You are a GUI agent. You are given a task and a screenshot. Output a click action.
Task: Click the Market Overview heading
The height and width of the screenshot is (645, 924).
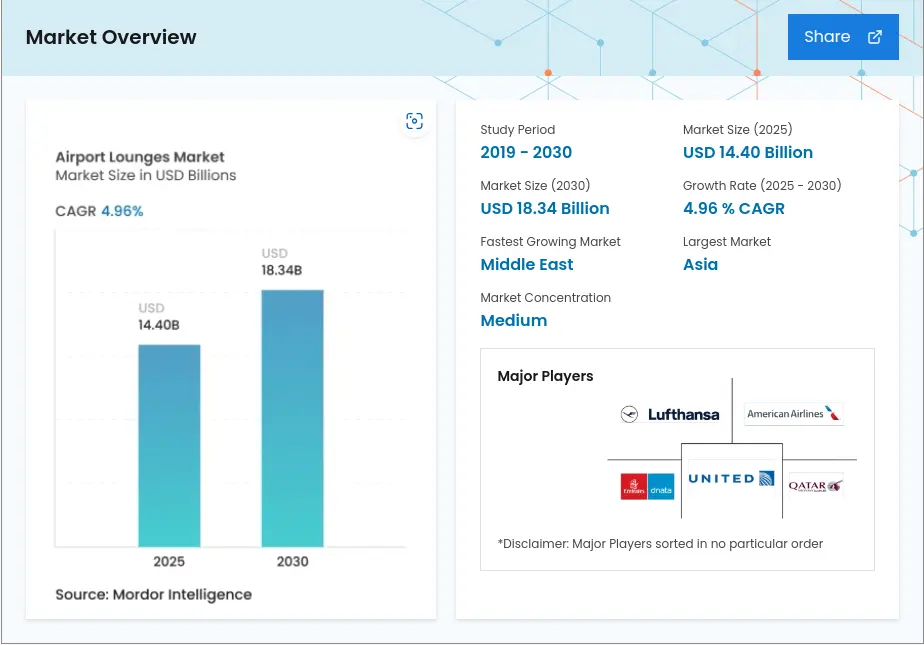tap(111, 37)
